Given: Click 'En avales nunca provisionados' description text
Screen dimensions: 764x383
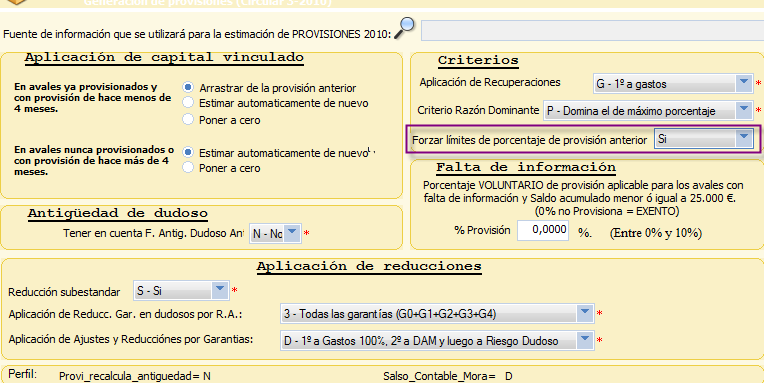Looking at the screenshot, I should [x=94, y=161].
